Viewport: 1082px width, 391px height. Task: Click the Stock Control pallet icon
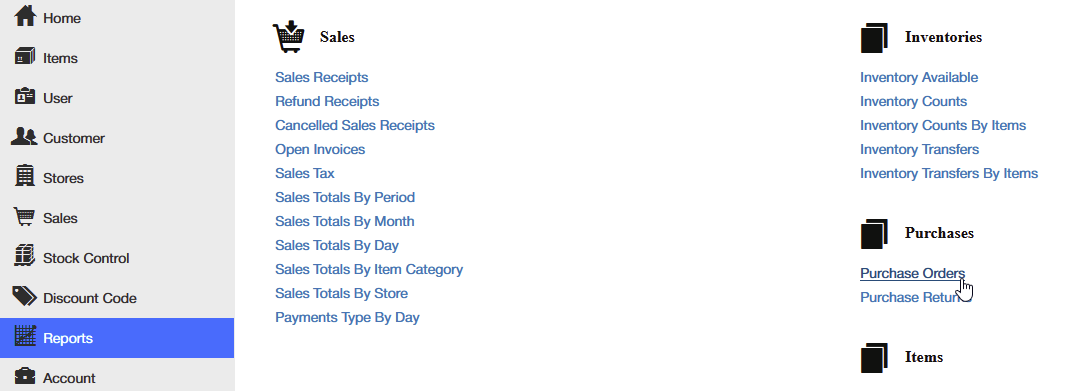pyautogui.click(x=24, y=256)
